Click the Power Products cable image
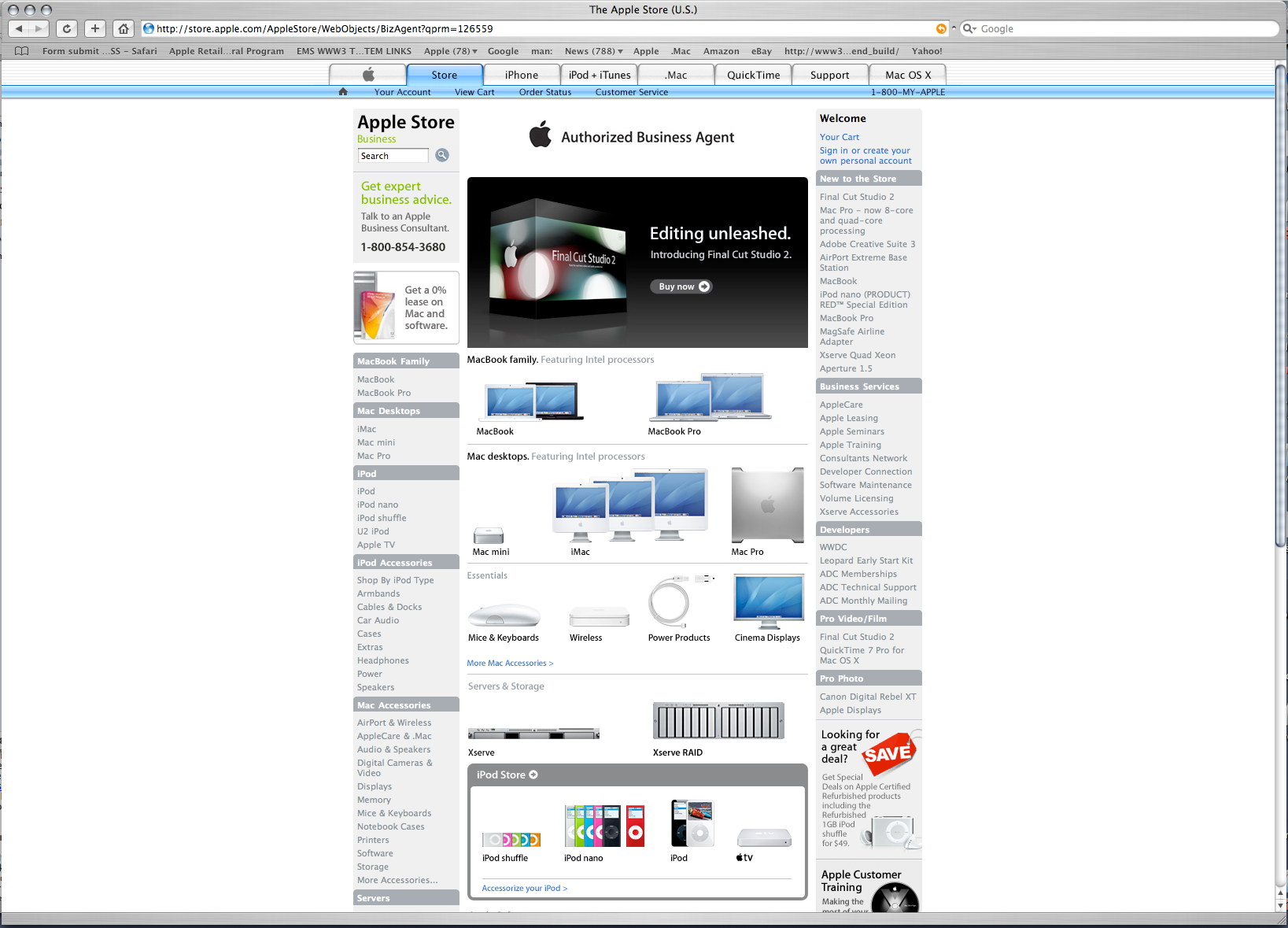1288x928 pixels. [679, 601]
